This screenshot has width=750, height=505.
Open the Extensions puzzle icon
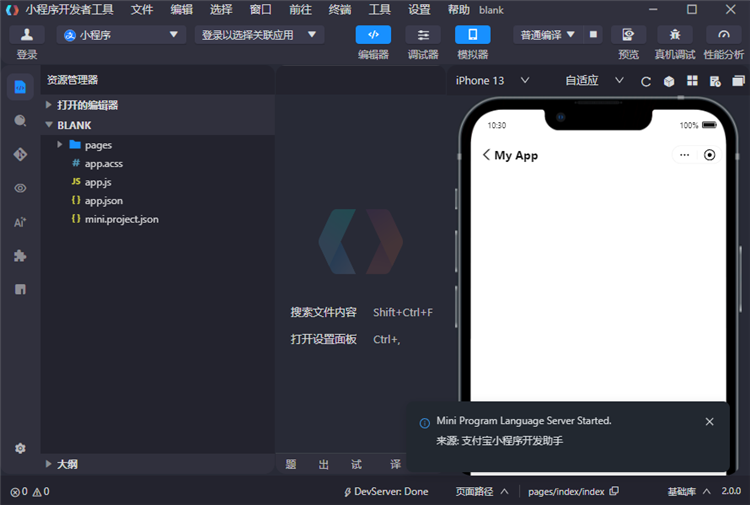pyautogui.click(x=20, y=256)
